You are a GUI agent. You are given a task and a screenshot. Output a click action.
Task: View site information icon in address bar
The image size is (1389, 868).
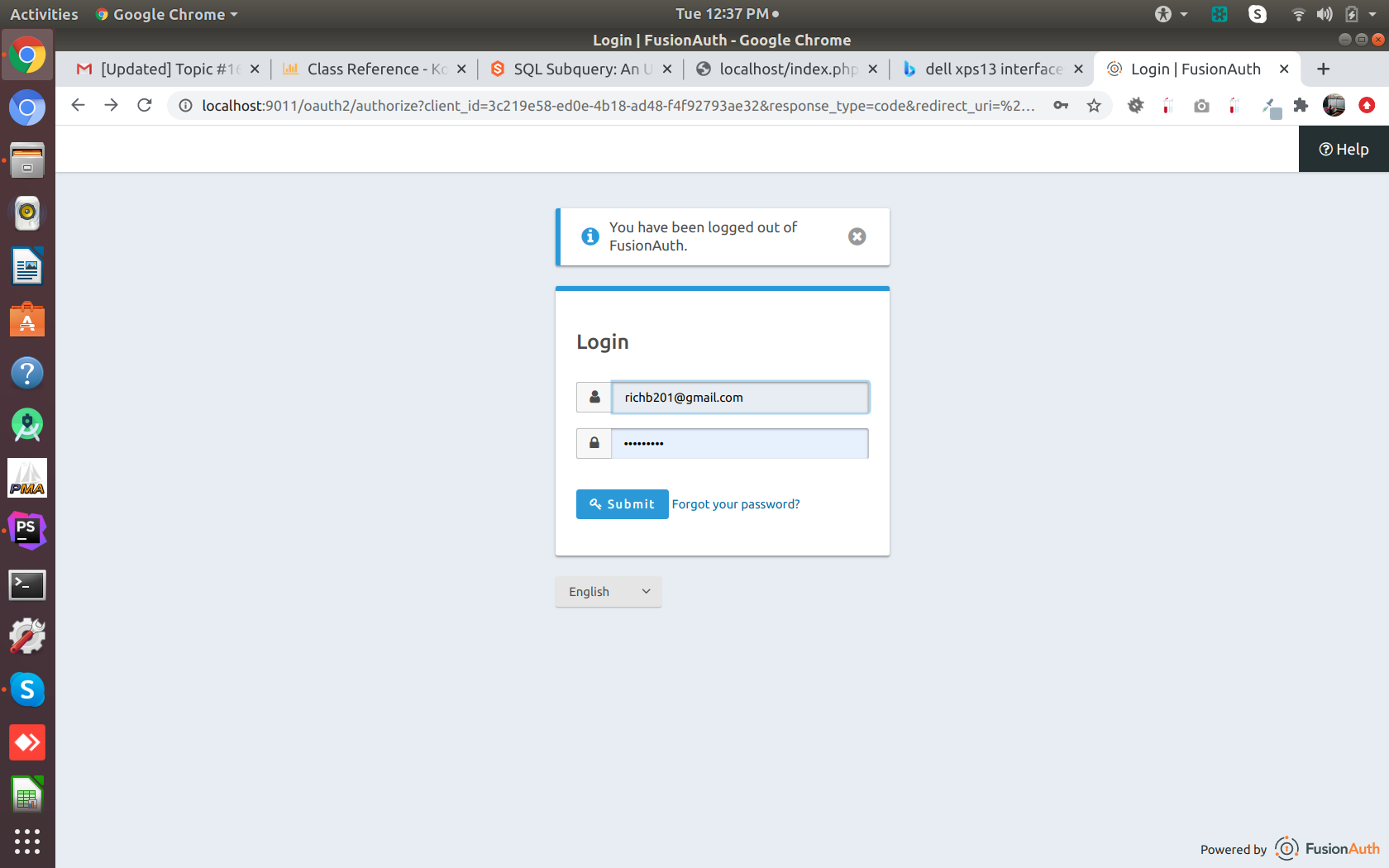tap(186, 105)
